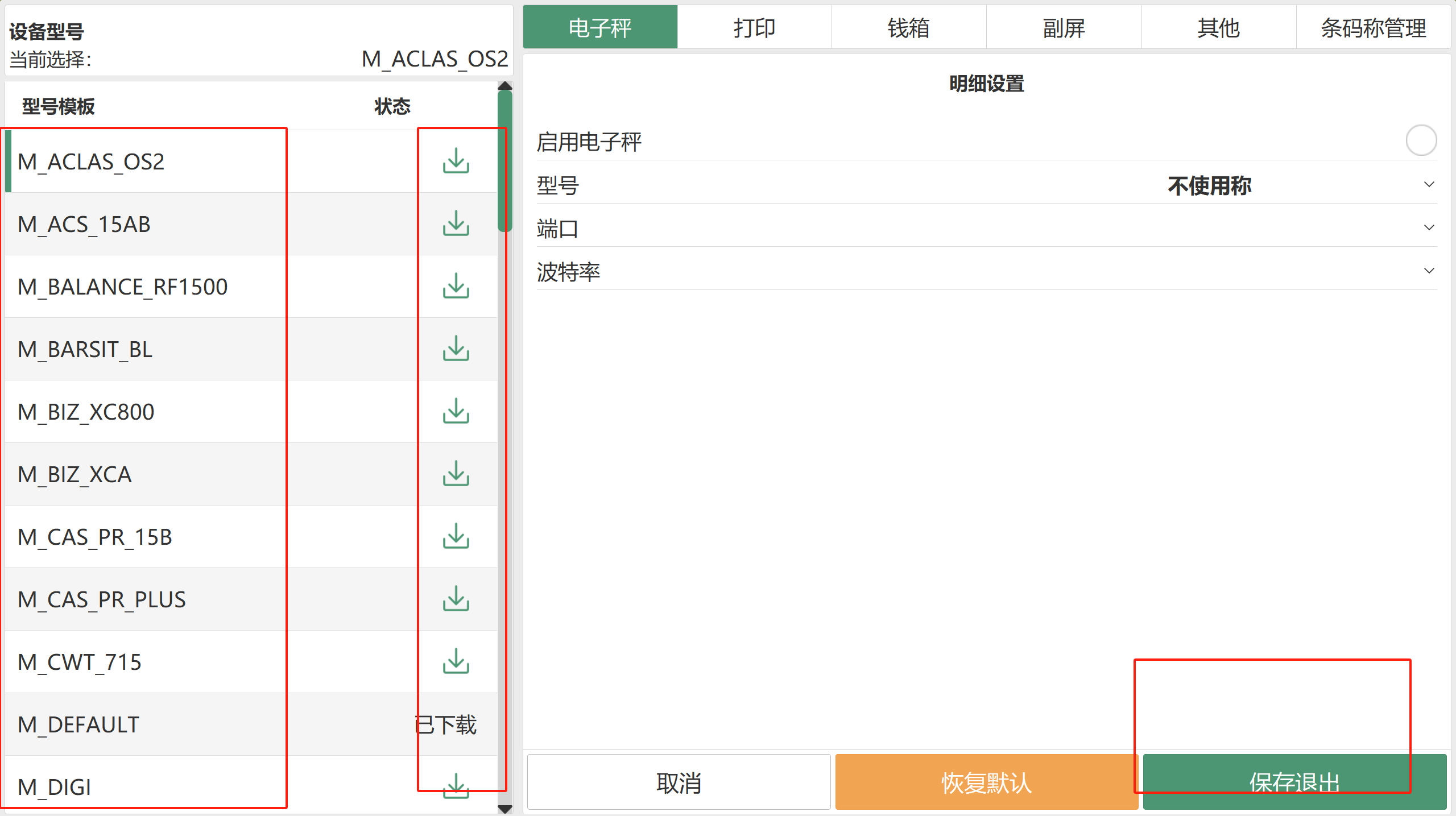Download the M_ACS_15AB template
The image size is (1456, 816).
[456, 224]
